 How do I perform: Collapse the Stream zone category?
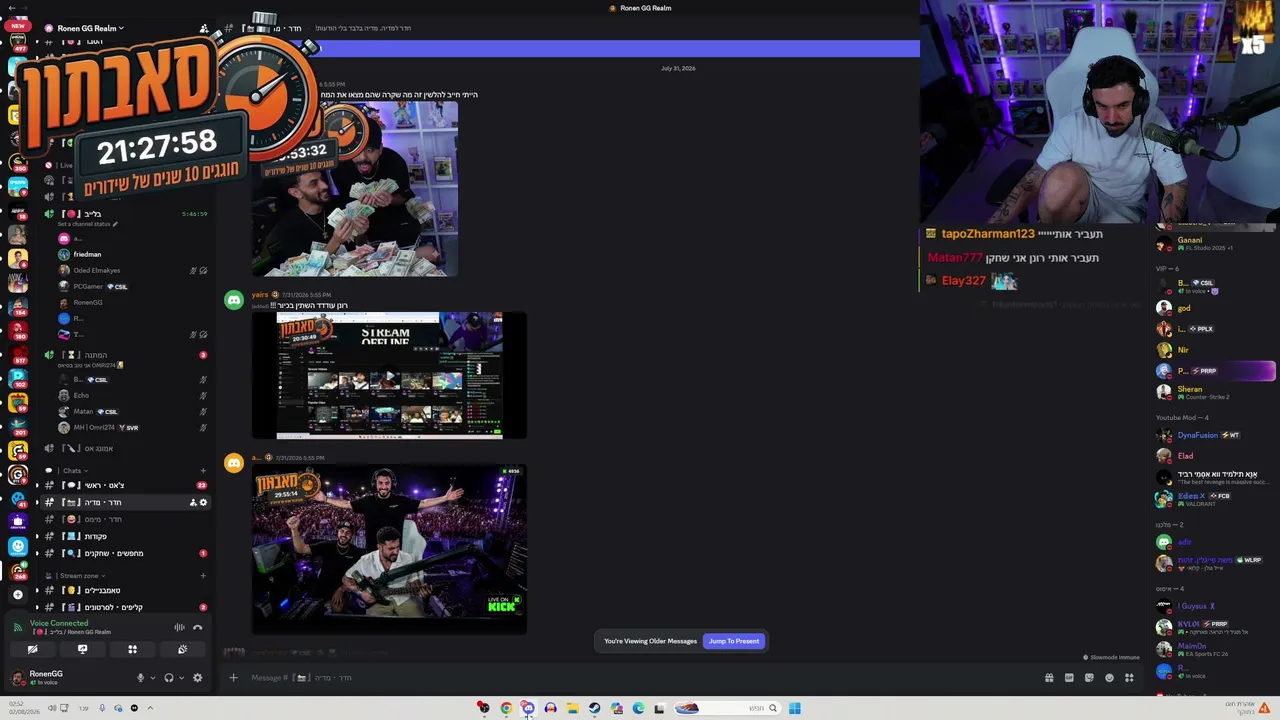coord(78,576)
